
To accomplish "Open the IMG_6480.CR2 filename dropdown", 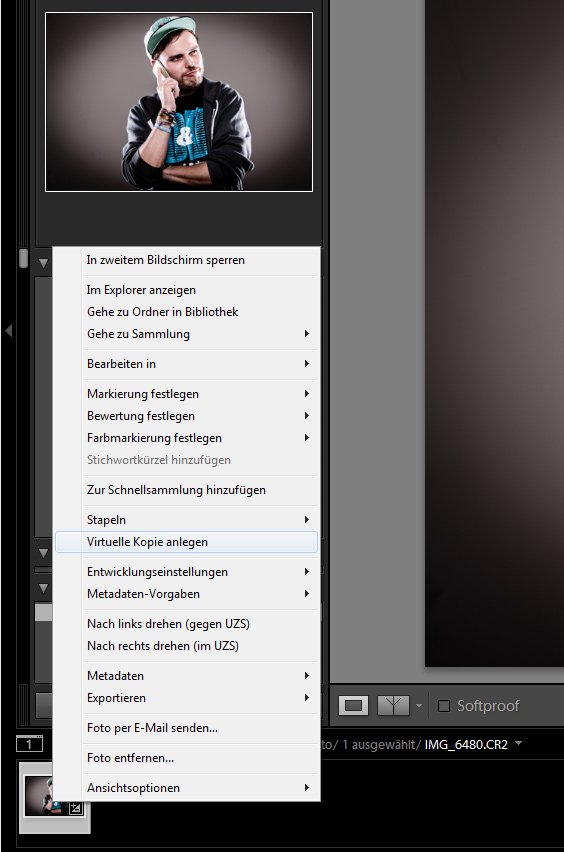I will click(x=518, y=743).
